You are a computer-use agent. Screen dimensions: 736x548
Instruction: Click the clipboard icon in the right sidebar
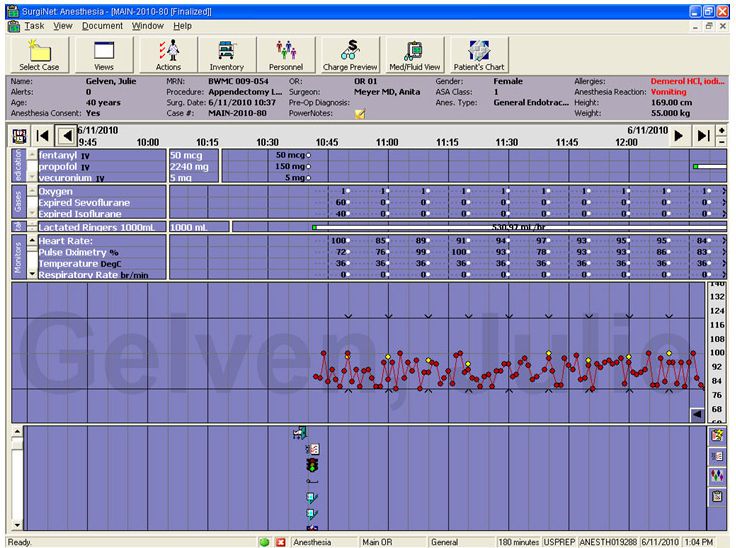(x=717, y=496)
